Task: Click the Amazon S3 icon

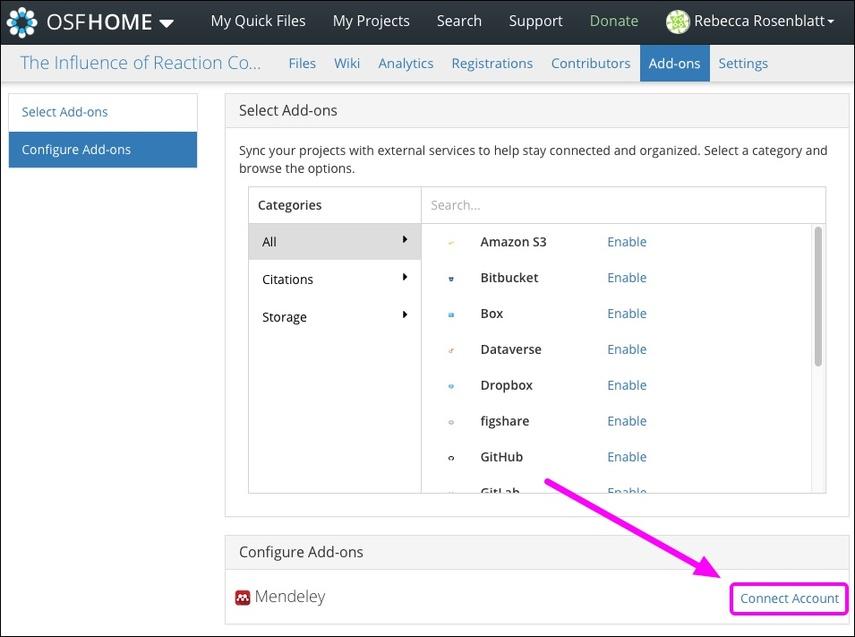Action: (451, 243)
